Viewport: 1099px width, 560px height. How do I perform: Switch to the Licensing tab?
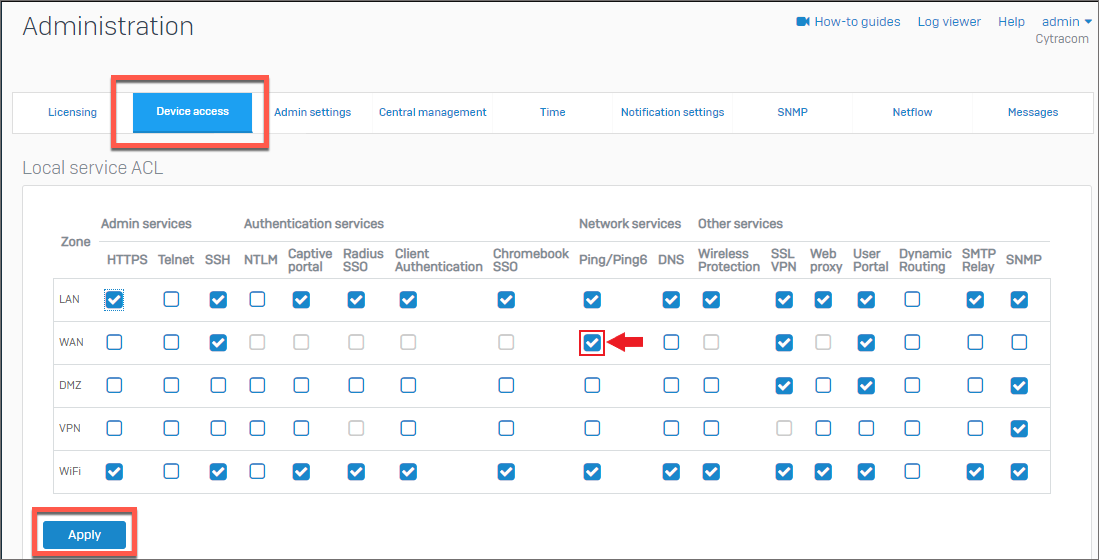coord(72,112)
